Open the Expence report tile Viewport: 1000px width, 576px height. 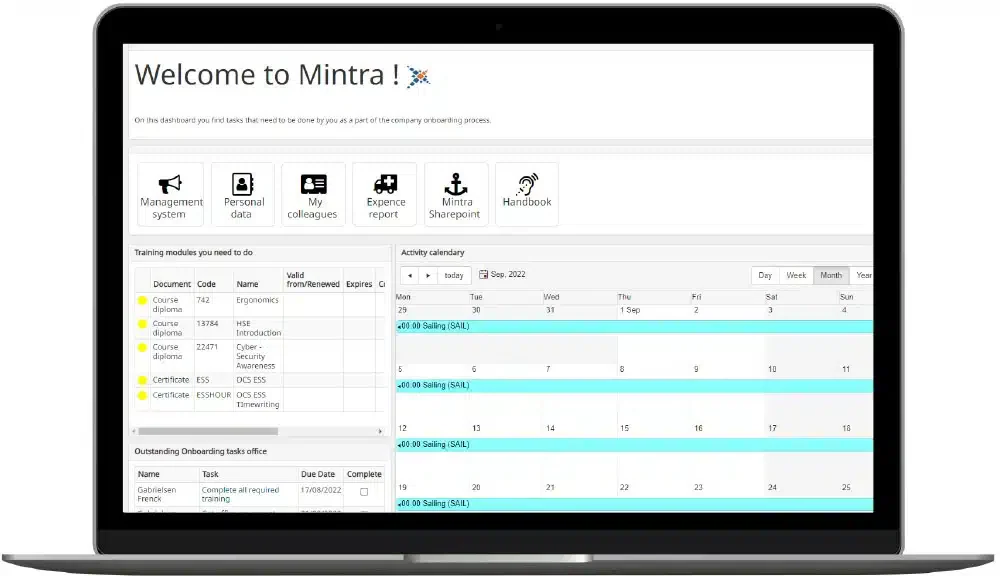[x=385, y=195]
